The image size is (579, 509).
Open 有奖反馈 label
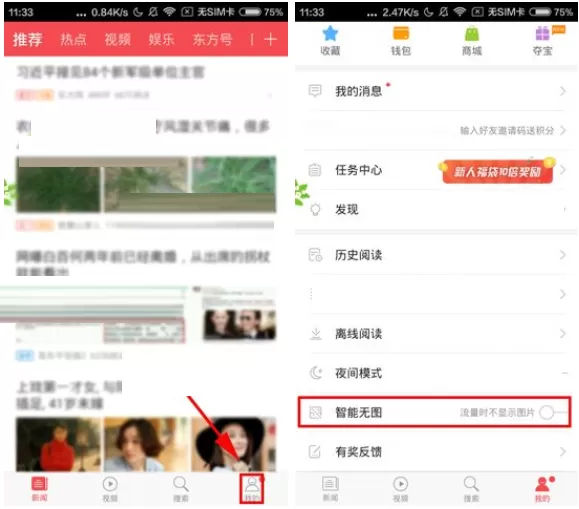click(359, 452)
